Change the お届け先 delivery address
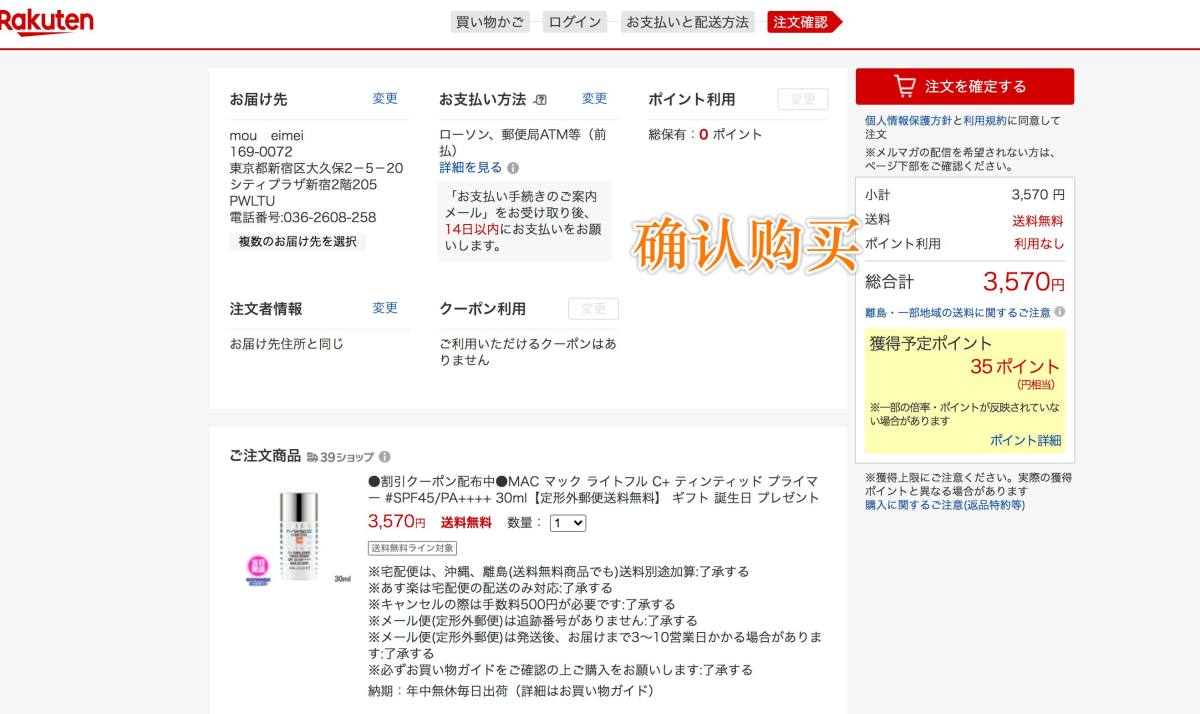1200x714 pixels. tap(385, 98)
